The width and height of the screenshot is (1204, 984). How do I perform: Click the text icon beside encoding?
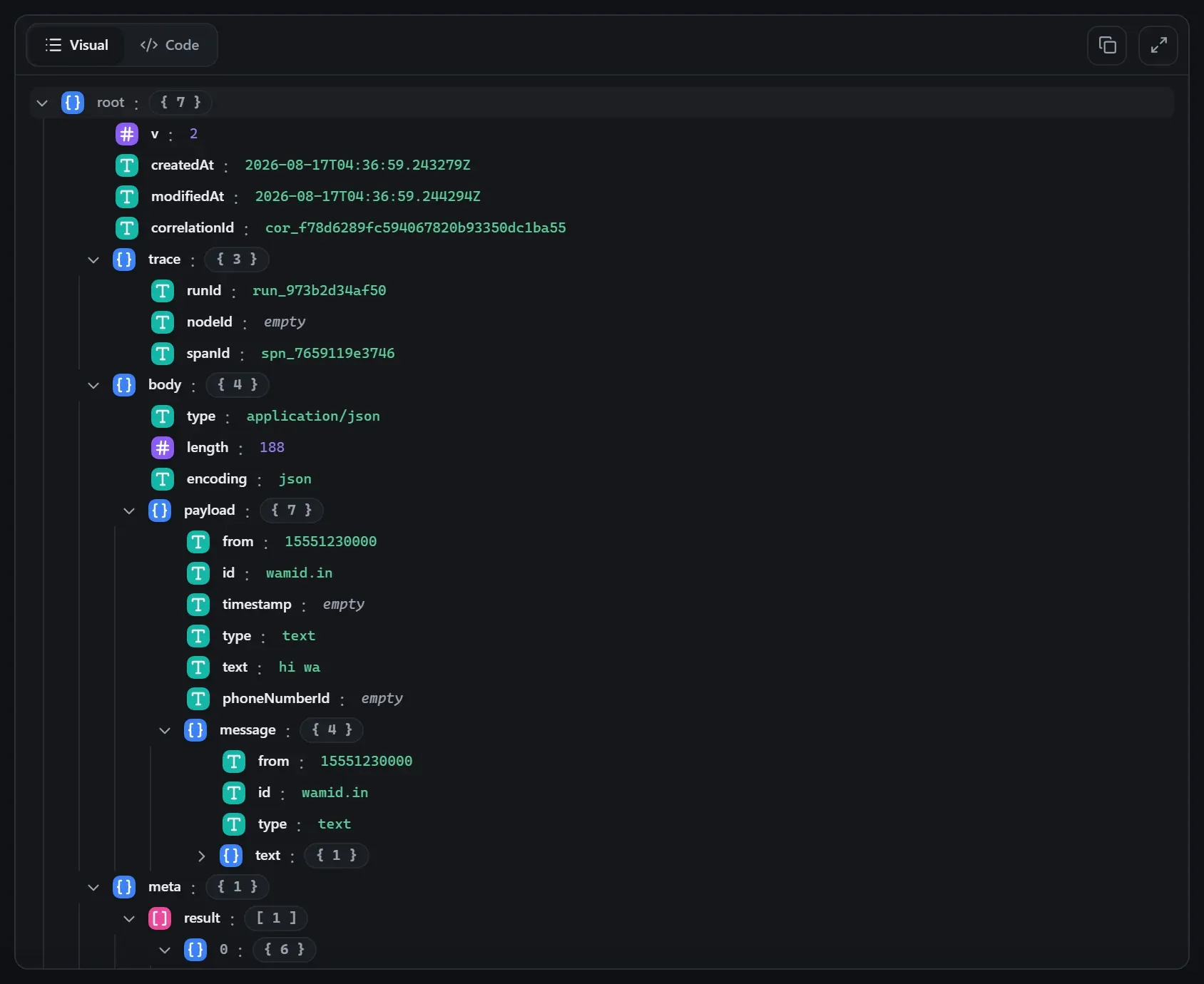tap(163, 479)
